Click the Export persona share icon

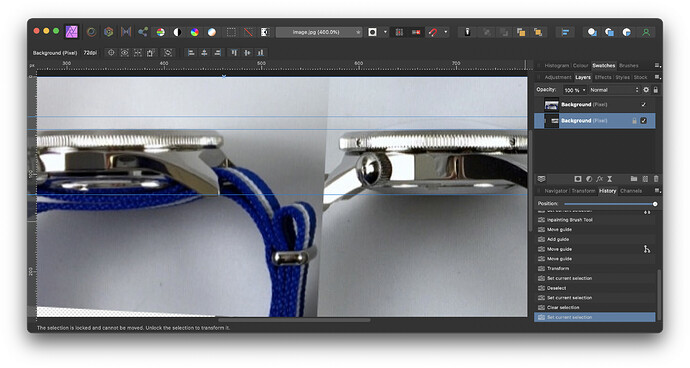click(x=143, y=32)
